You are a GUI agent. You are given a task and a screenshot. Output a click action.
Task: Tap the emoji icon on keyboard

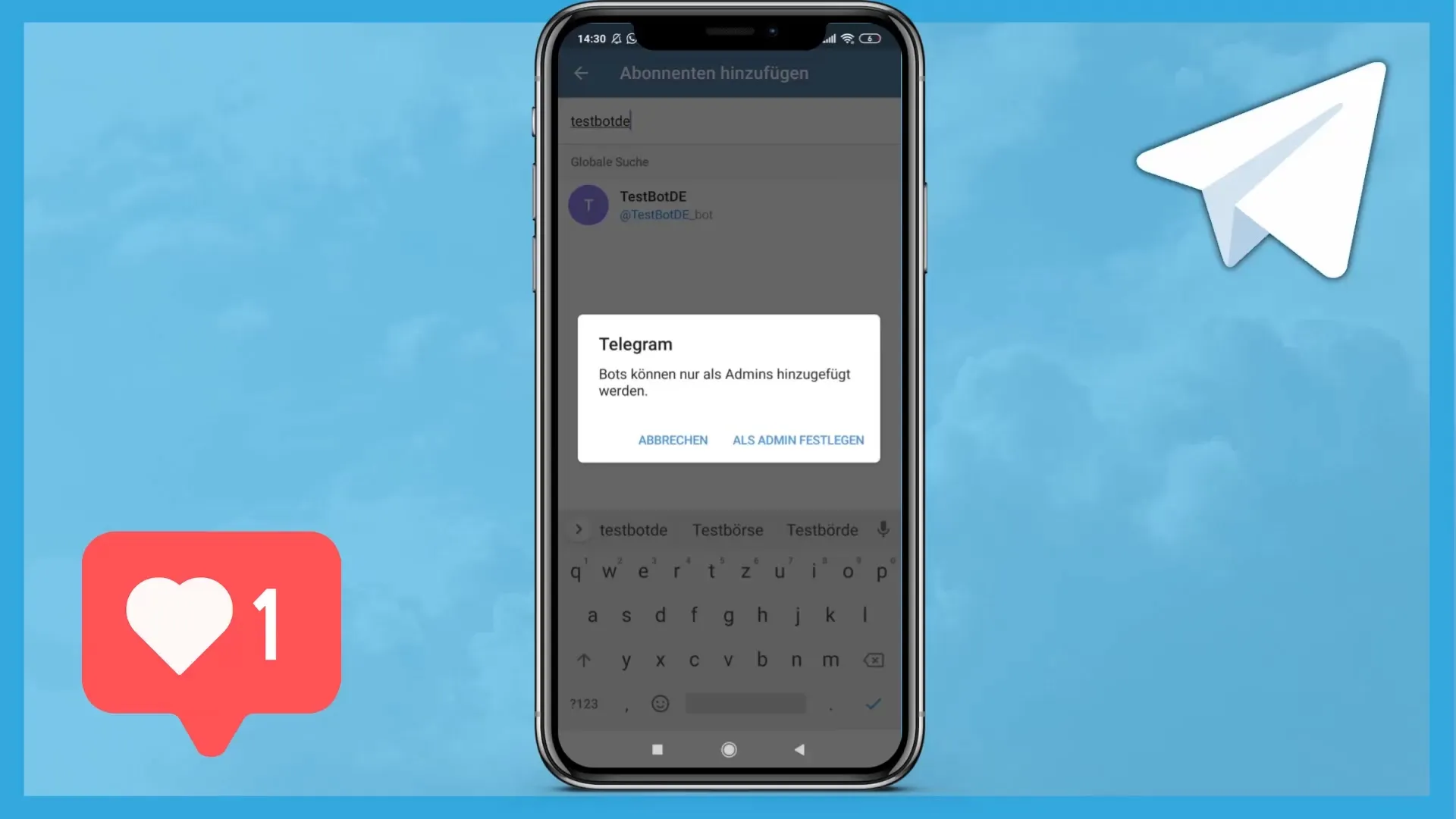pyautogui.click(x=659, y=703)
